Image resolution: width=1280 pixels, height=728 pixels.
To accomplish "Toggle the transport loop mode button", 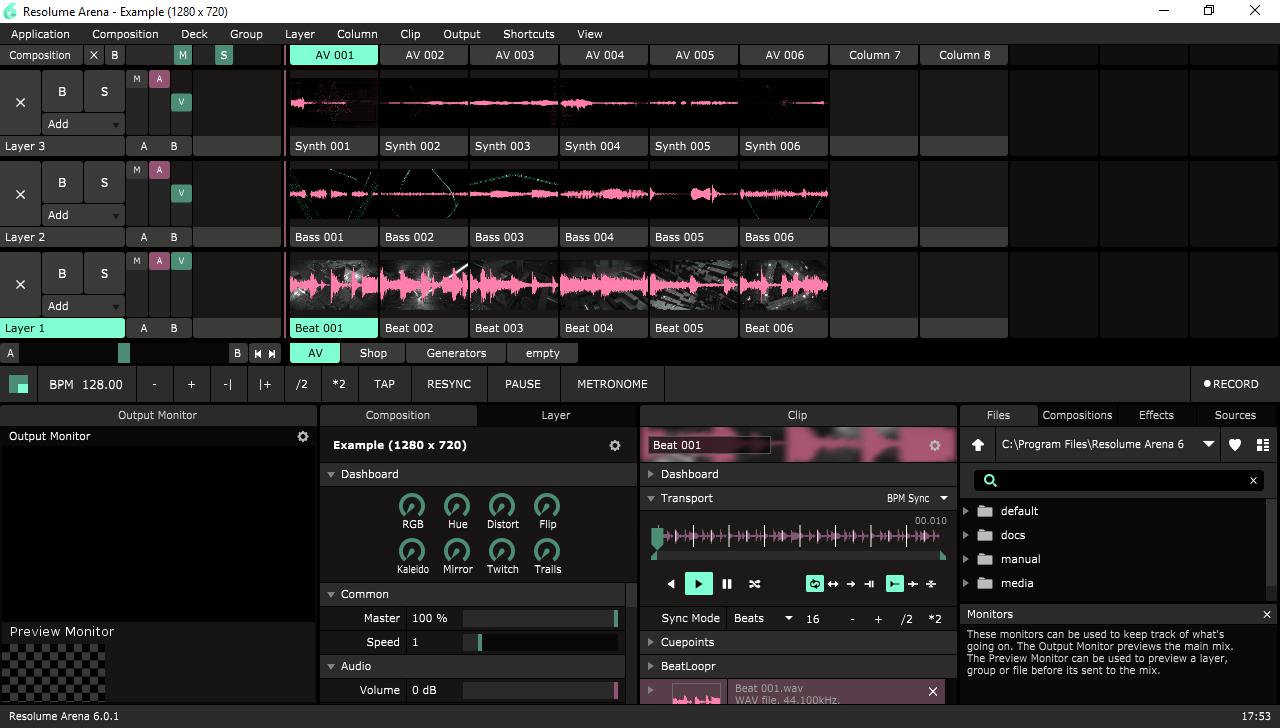I will (x=815, y=584).
